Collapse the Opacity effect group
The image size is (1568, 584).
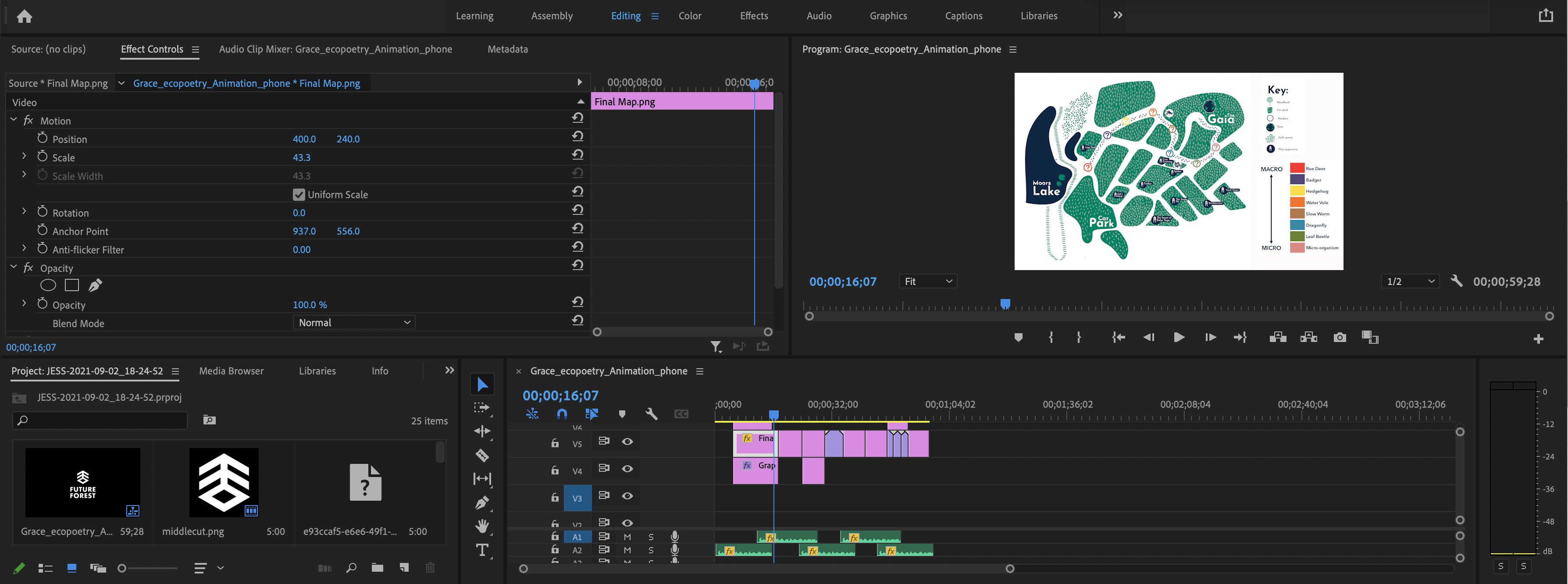(x=14, y=267)
